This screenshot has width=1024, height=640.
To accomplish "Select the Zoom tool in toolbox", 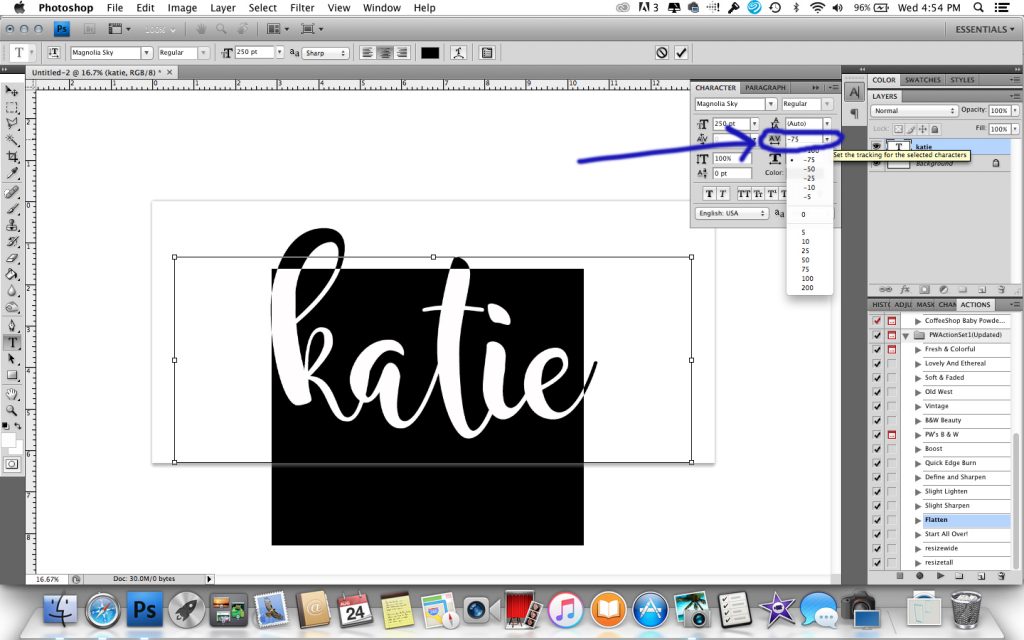I will pos(12,411).
